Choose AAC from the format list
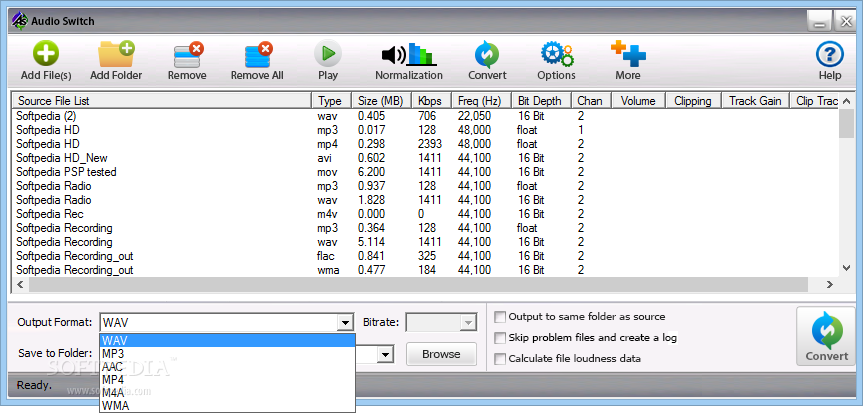Viewport: 863px width, 413px height. [x=227, y=367]
